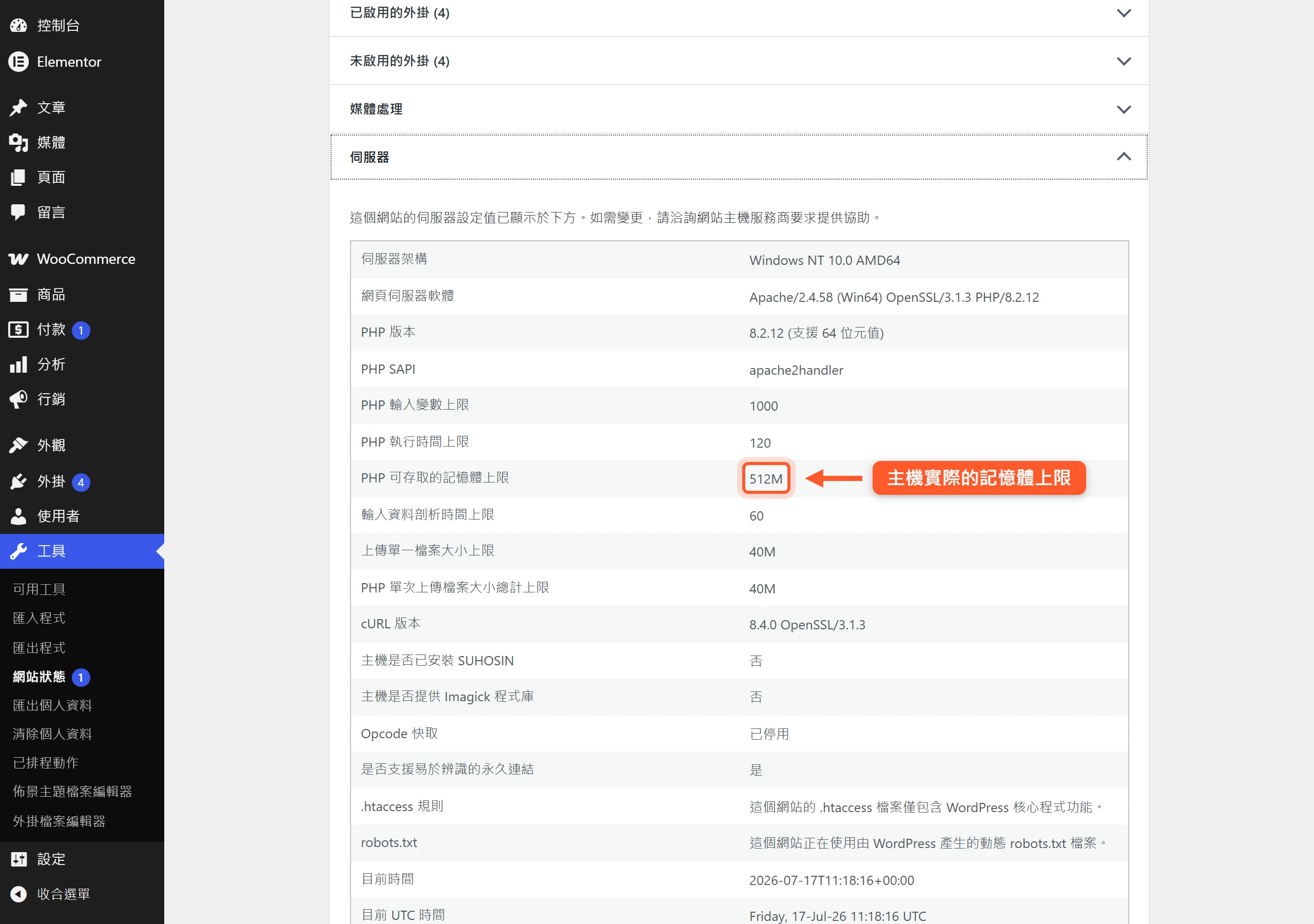Open the 匯出個人資料 submenu link
Image resolution: width=1314 pixels, height=924 pixels.
coord(52,706)
